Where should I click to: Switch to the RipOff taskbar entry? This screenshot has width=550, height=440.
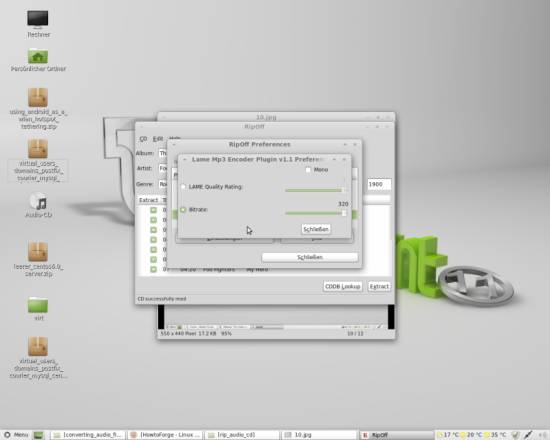[x=396, y=435]
